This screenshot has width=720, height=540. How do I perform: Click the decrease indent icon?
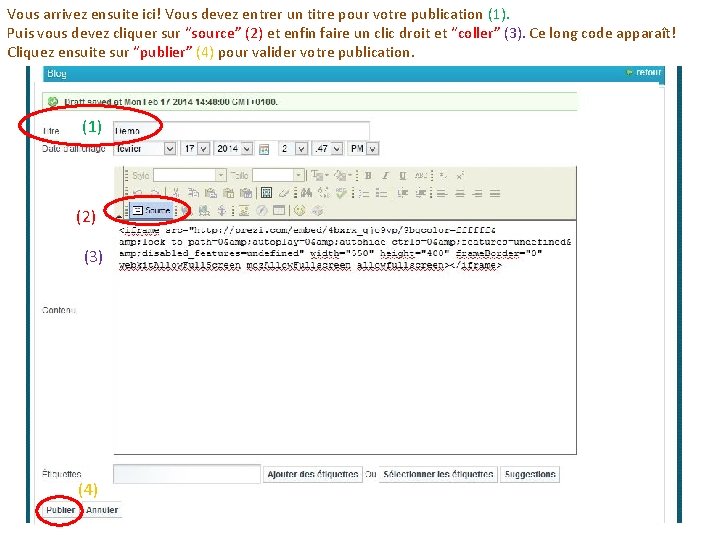[402, 193]
